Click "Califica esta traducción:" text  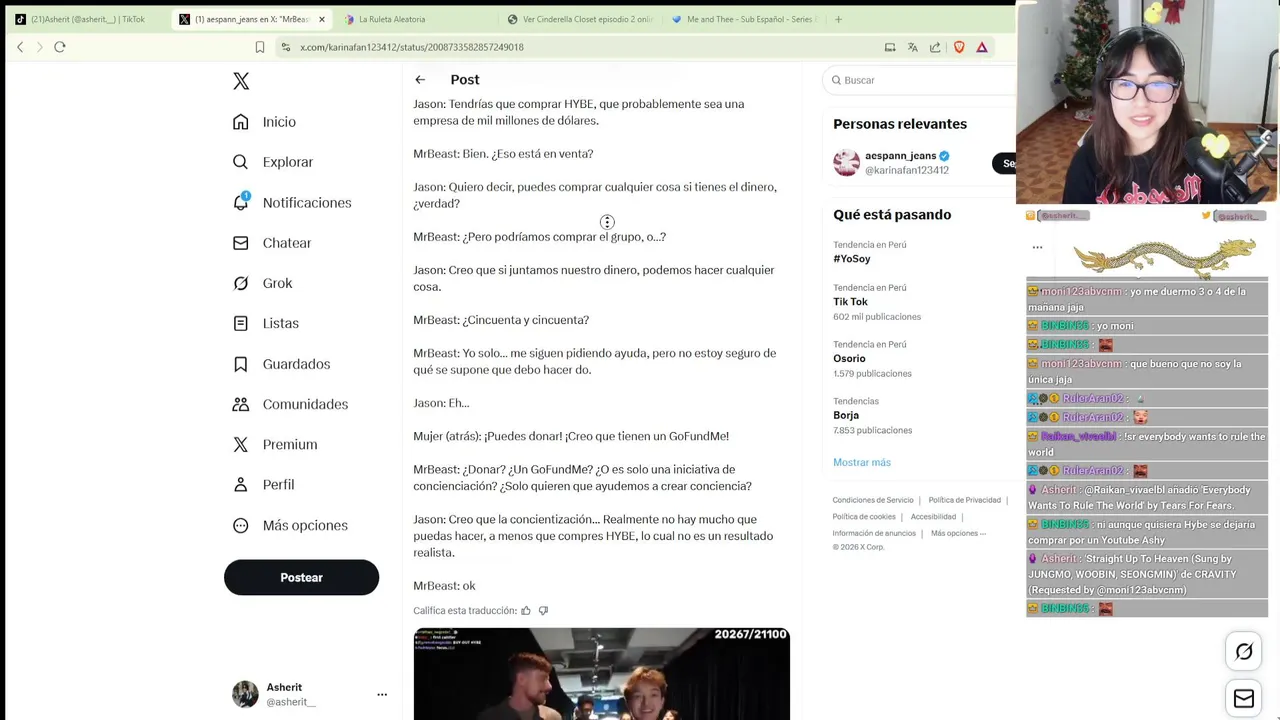(x=465, y=610)
